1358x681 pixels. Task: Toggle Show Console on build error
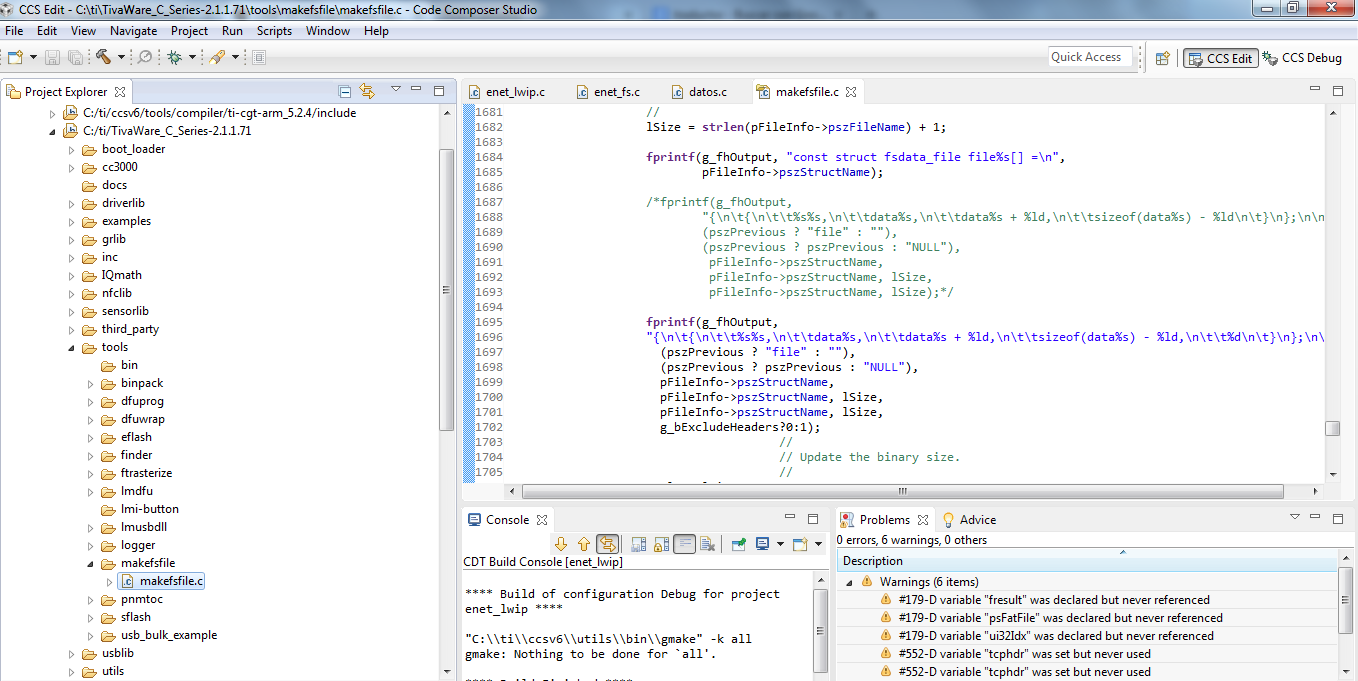click(x=607, y=544)
